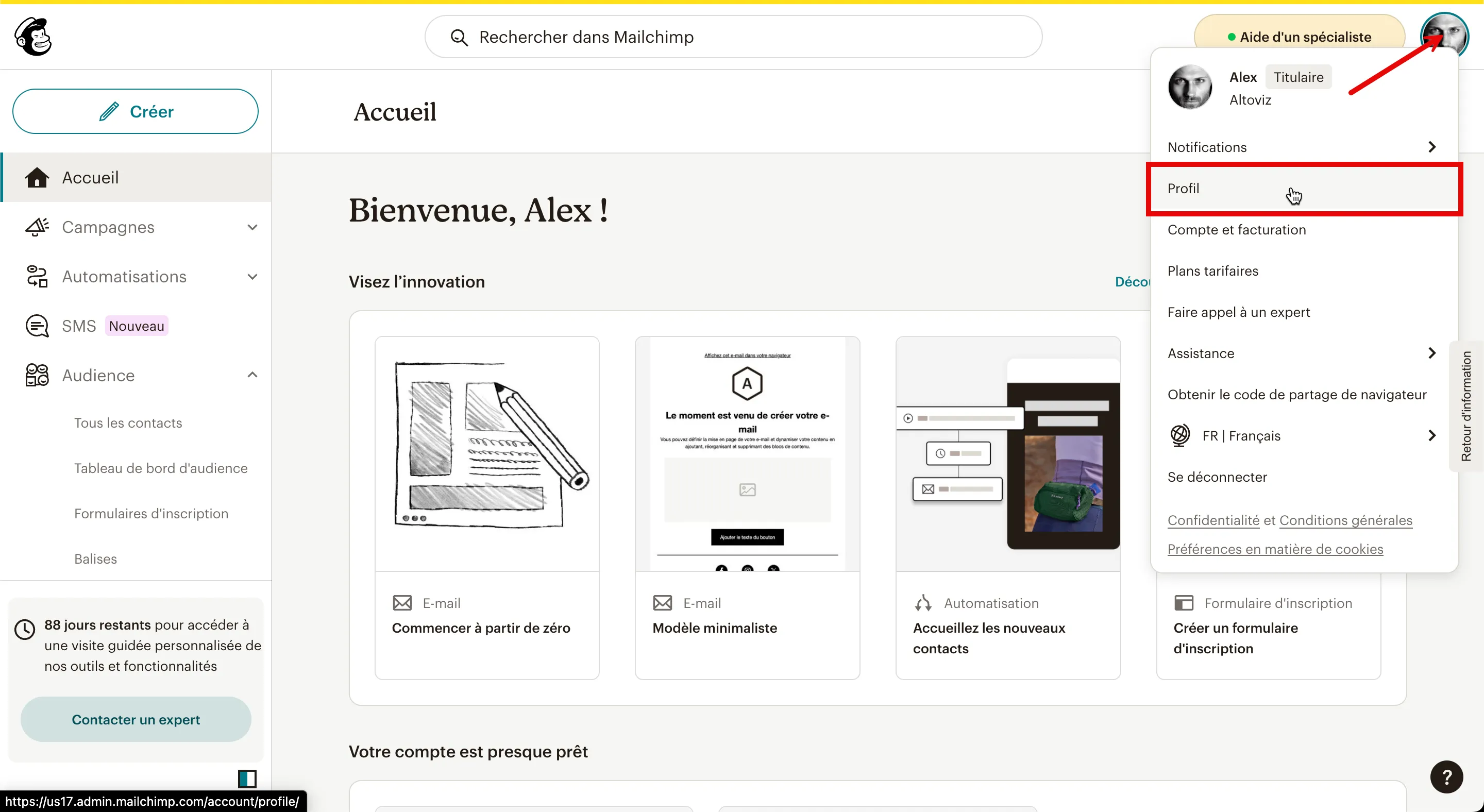Click the Bienvenue, Alex ! heading
The width and height of the screenshot is (1484, 812).
pos(478,210)
